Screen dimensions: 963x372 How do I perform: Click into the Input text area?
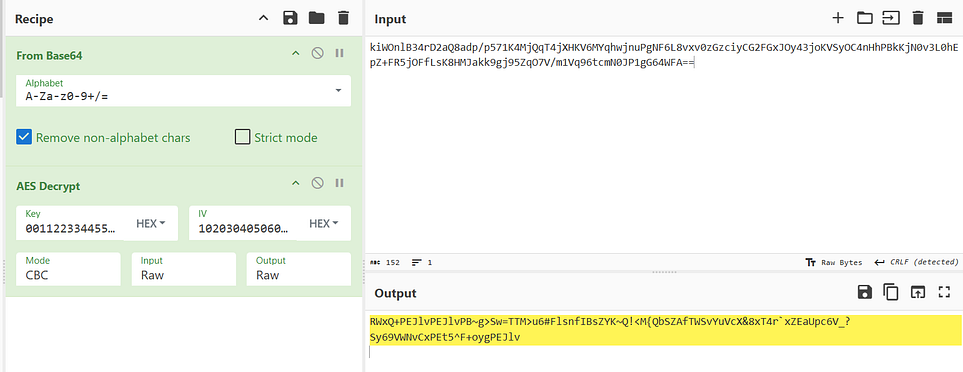pos(663,144)
